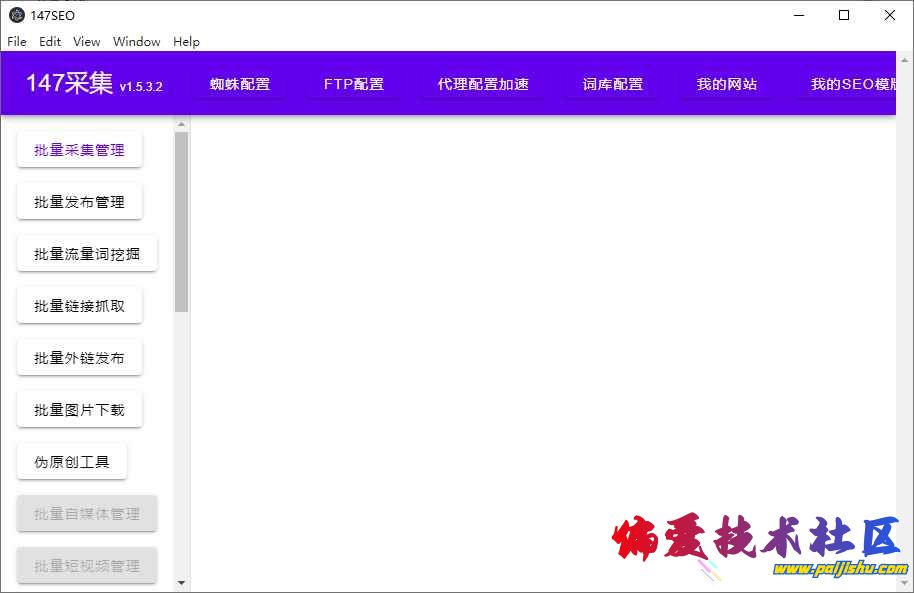Click the 147SEO app icon in title bar
This screenshot has width=914, height=593.
pos(17,15)
